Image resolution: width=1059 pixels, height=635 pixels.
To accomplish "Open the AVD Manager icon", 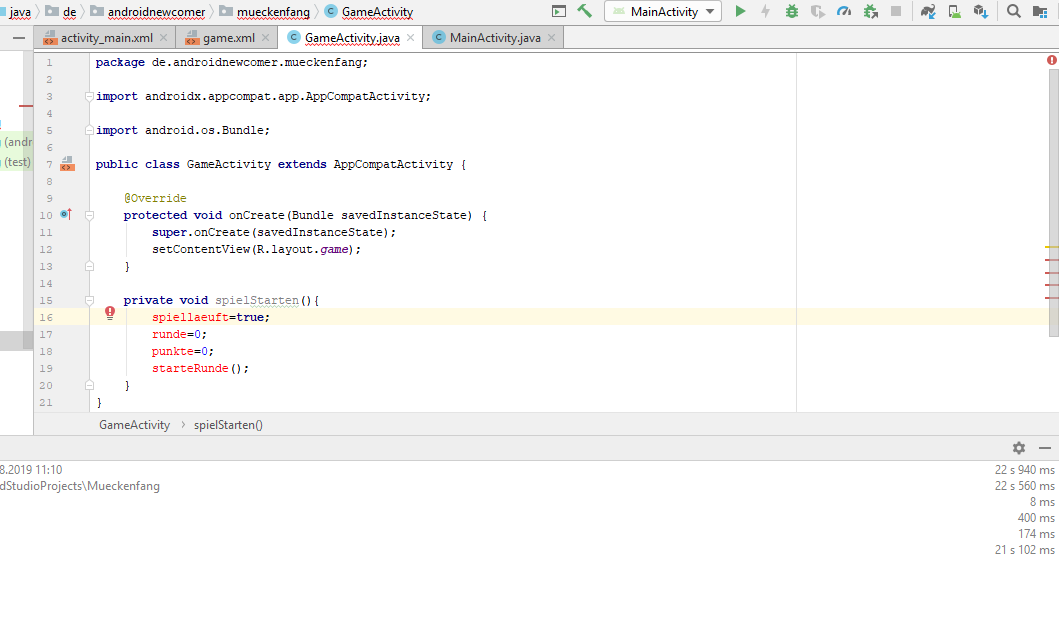I will click(x=955, y=11).
